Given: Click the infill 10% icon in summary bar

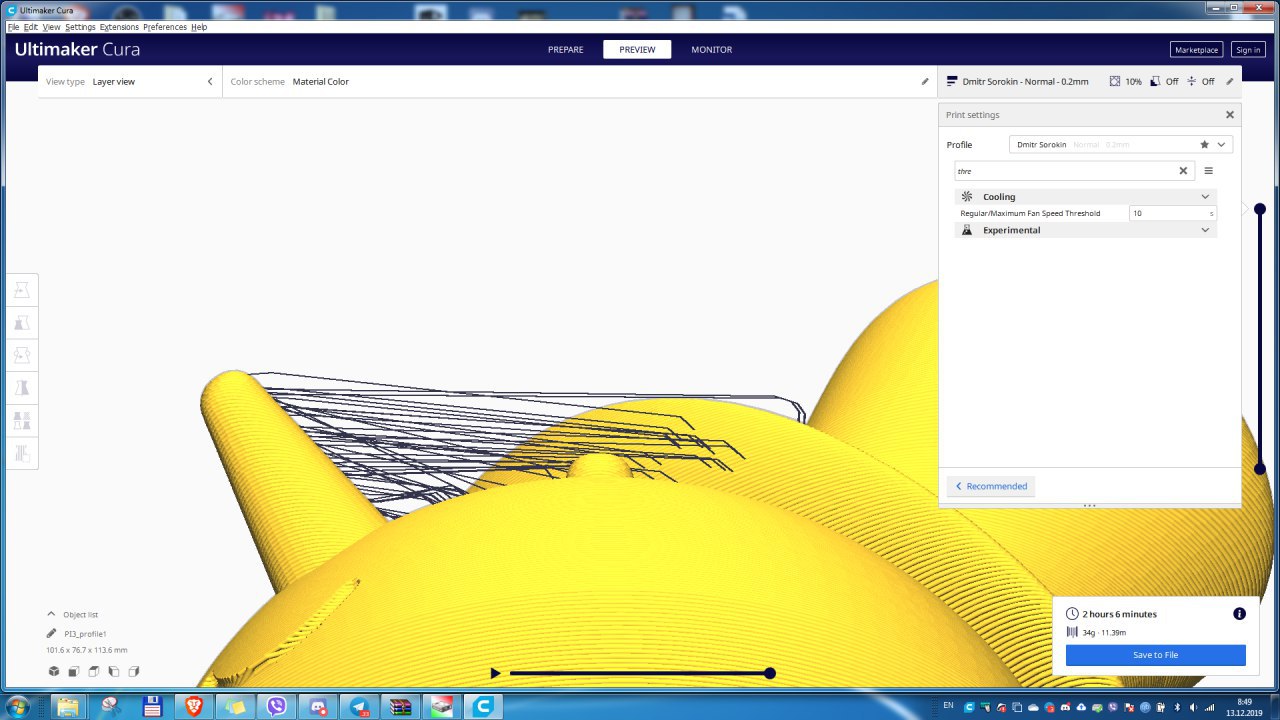Looking at the screenshot, I should [x=1115, y=81].
